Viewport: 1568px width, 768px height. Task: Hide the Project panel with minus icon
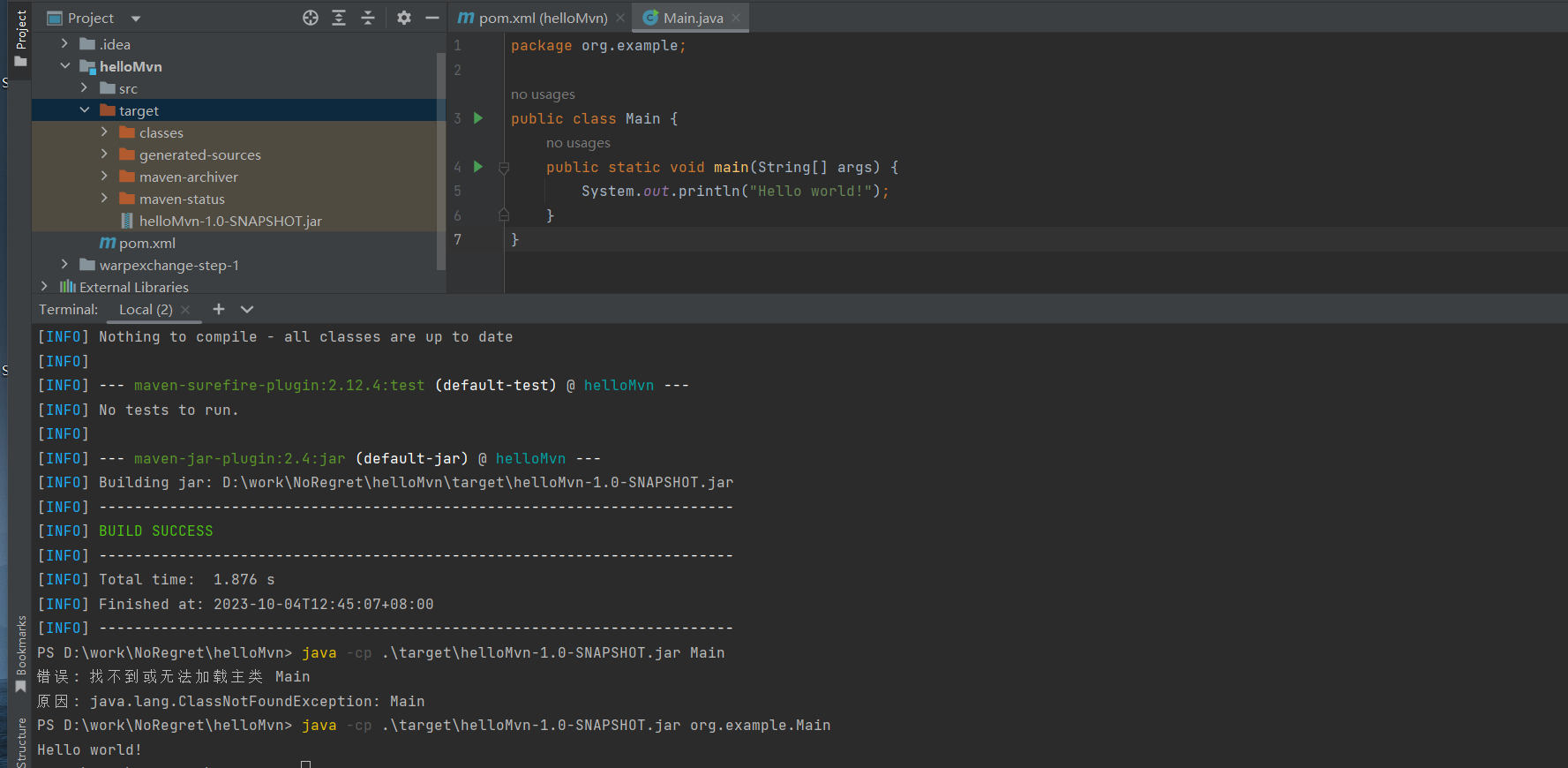click(x=432, y=18)
